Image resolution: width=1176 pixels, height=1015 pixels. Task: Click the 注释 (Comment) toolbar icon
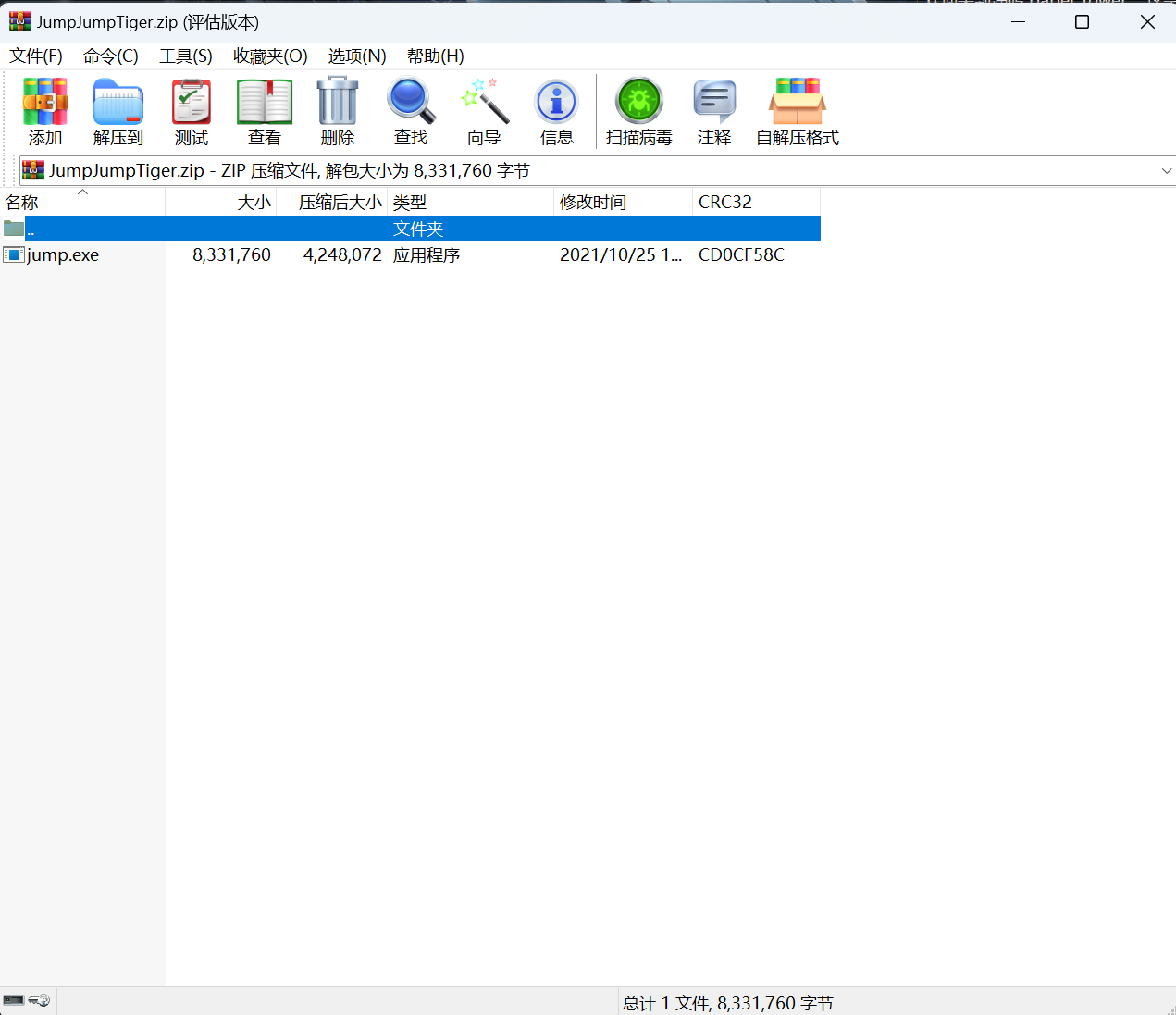coord(714,102)
